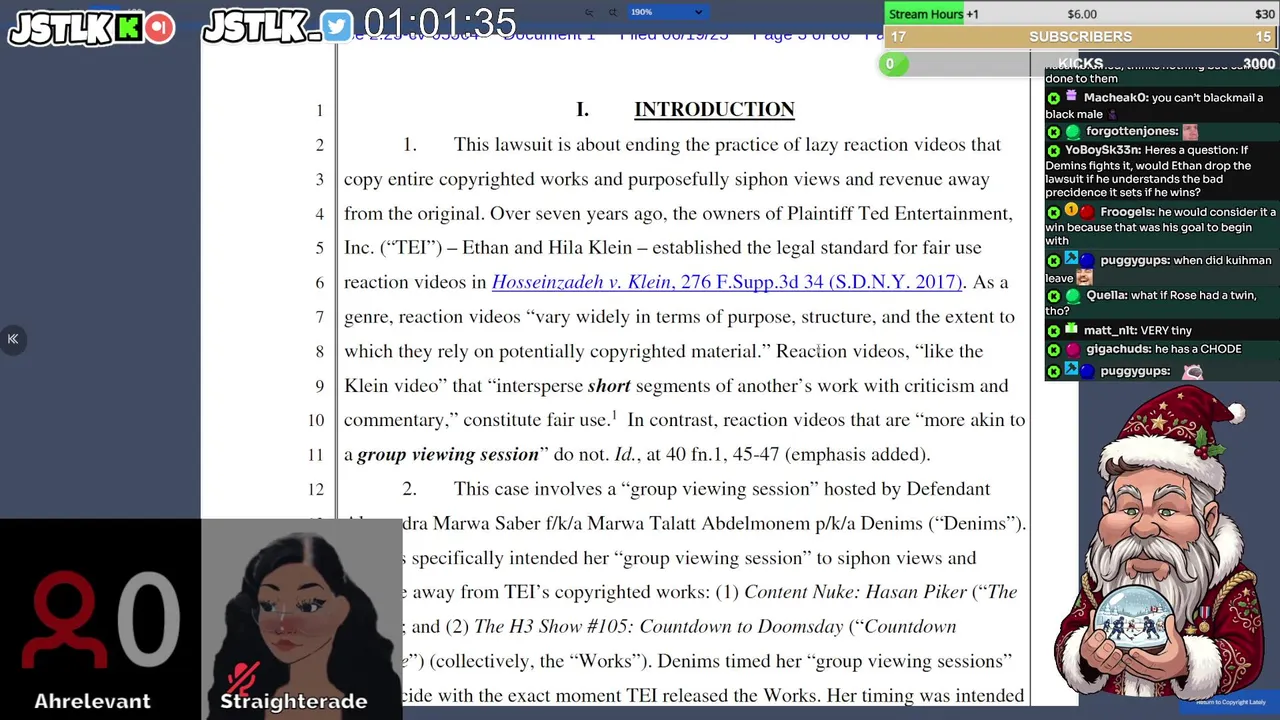
Task: Click the Macheak0 username in chat
Action: pyautogui.click(x=1115, y=98)
